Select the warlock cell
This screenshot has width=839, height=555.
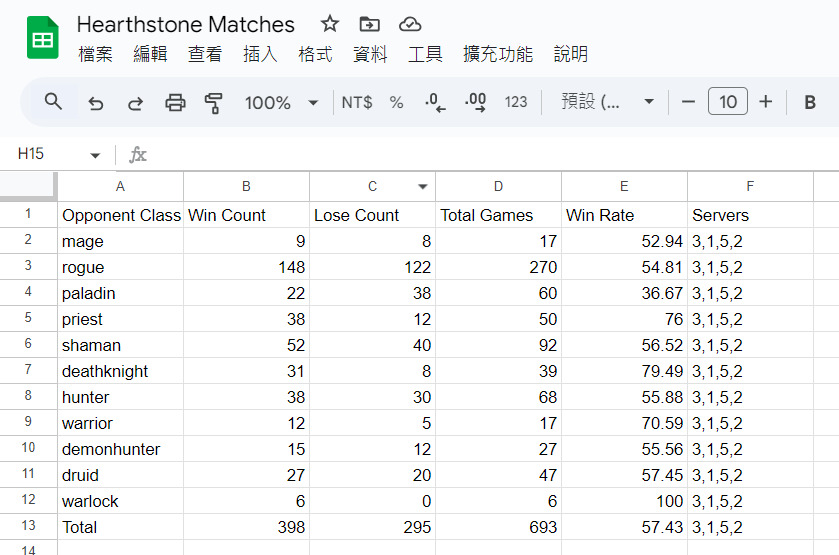click(x=120, y=501)
